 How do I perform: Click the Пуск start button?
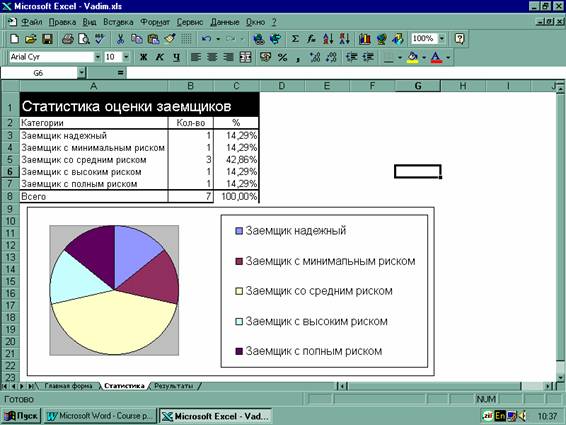point(21,416)
